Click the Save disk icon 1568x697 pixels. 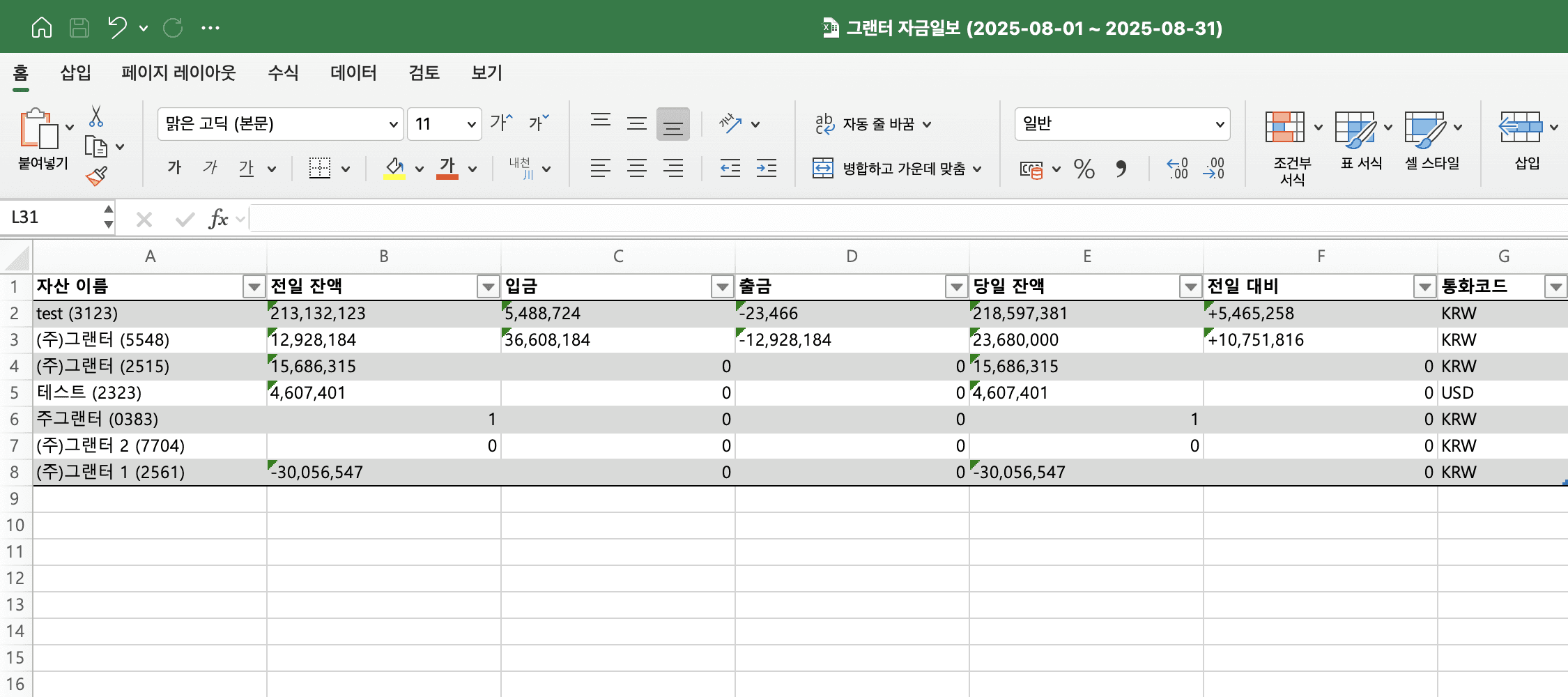pyautogui.click(x=79, y=28)
